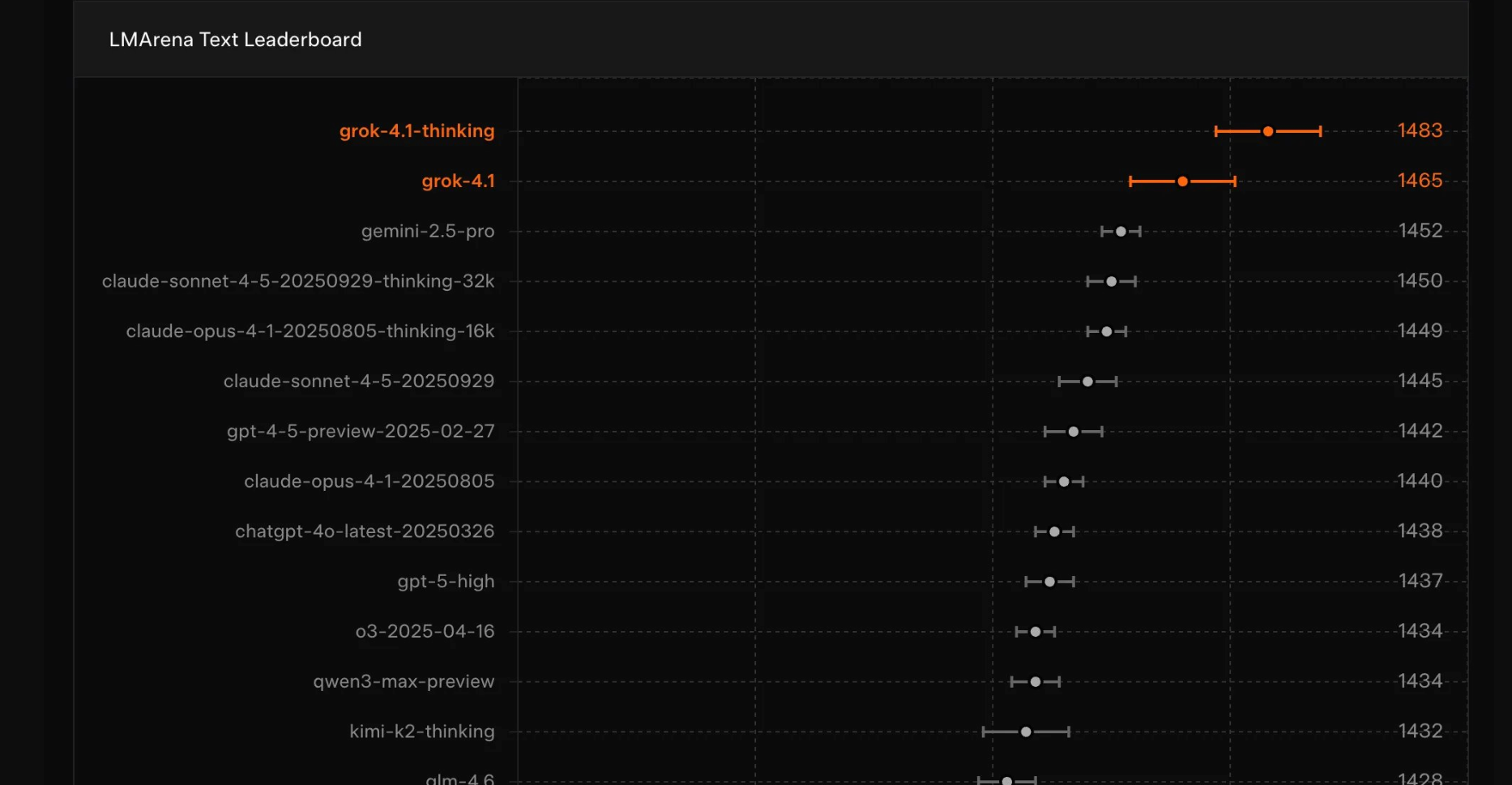Click the o3-2025-04-16 label

[x=425, y=632]
